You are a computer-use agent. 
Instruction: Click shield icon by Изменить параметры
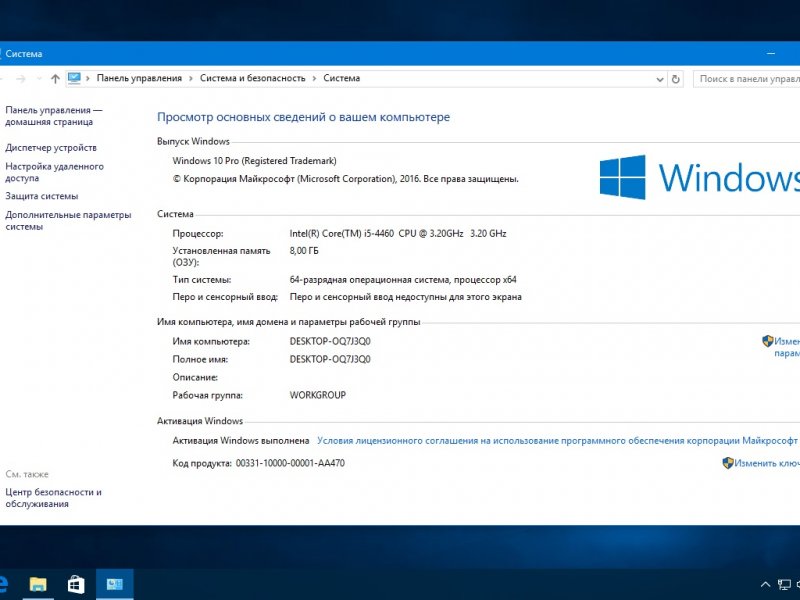[x=767, y=341]
